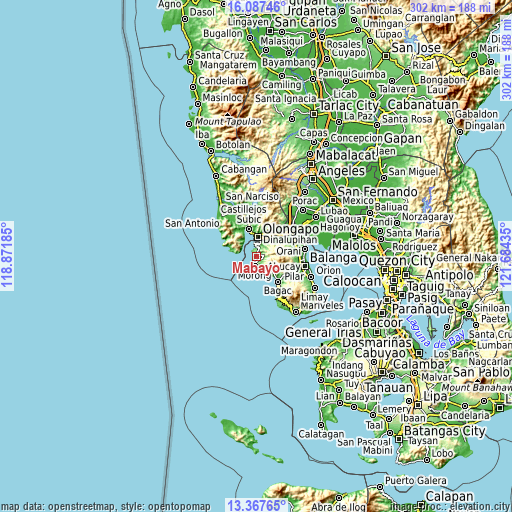Click the Angeles city label

point(342,171)
